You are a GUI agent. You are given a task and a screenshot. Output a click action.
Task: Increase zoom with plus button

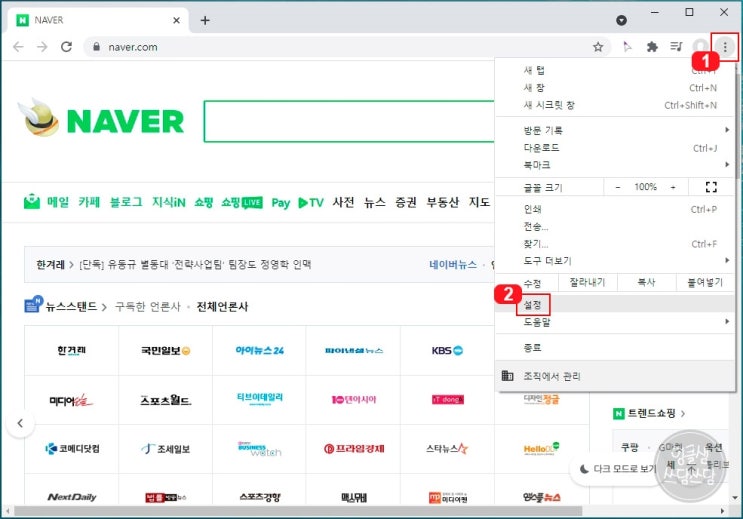[673, 187]
